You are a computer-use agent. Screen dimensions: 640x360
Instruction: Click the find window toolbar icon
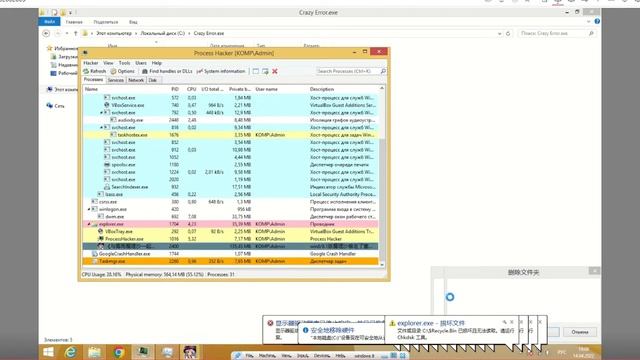[256, 71]
